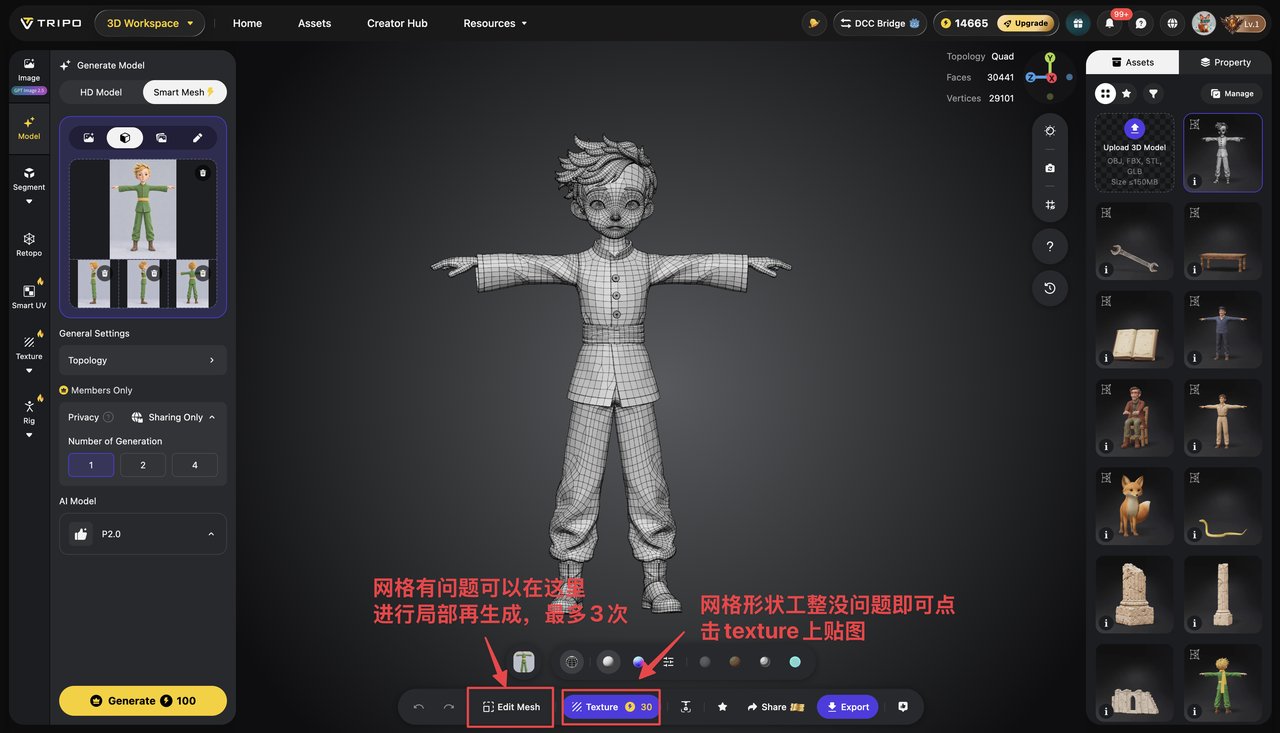Select the Assets tab
Screen dimensions: 1280x733
tap(1133, 62)
